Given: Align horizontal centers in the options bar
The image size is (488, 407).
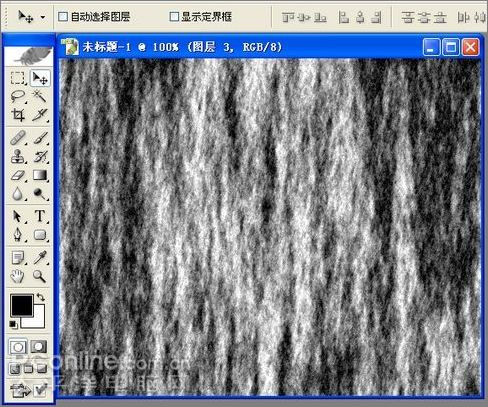Looking at the screenshot, I should [x=360, y=17].
